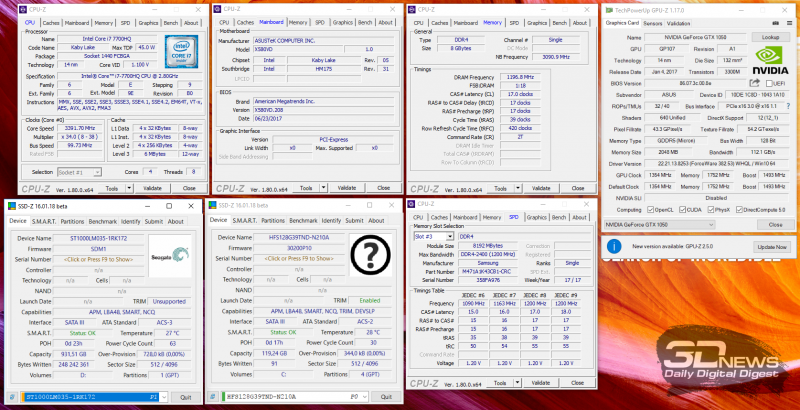This screenshot has width=800, height=410.
Task: Click the small icon button left of ST1000LM035 selector
Action: point(13,397)
